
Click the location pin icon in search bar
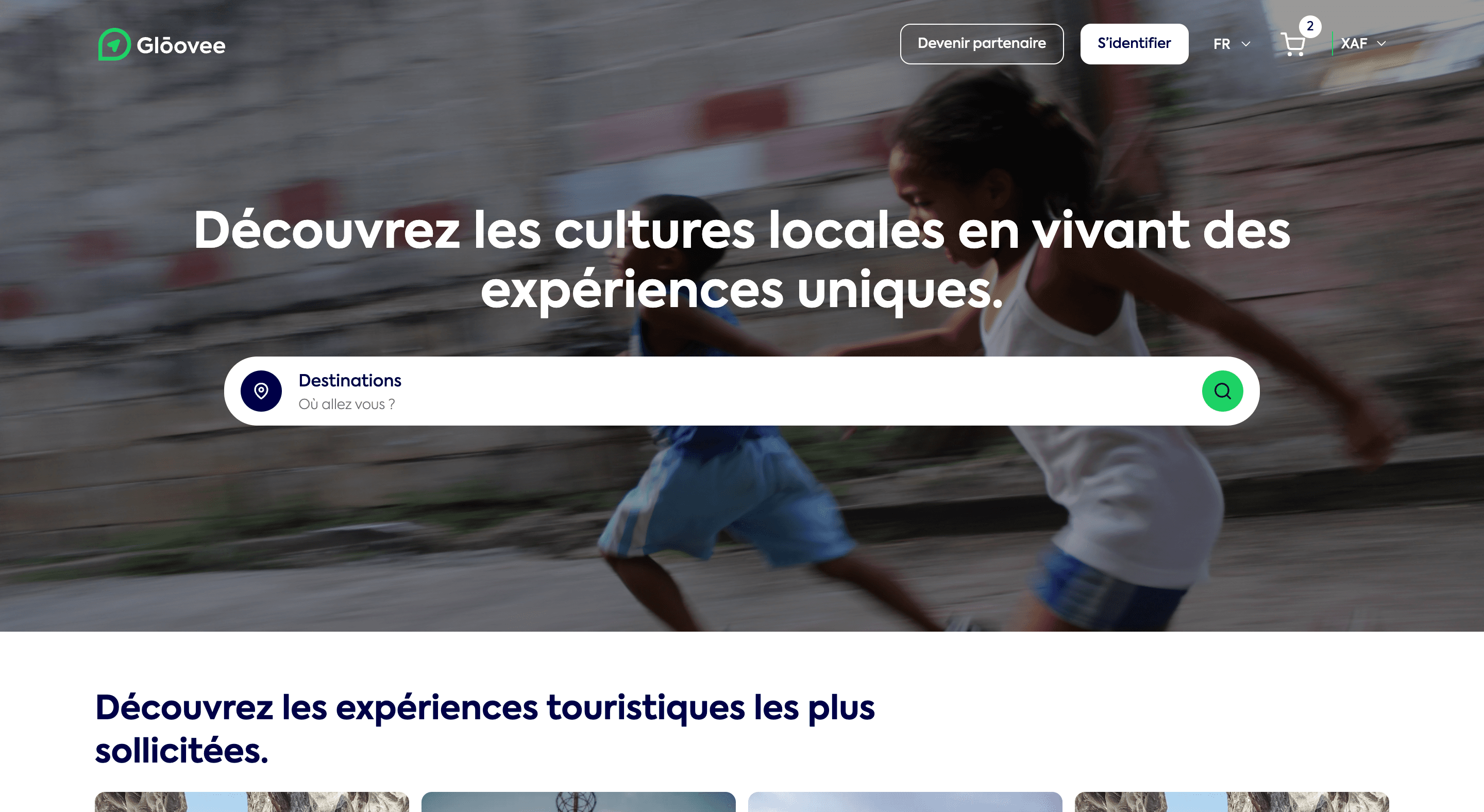[x=261, y=391]
